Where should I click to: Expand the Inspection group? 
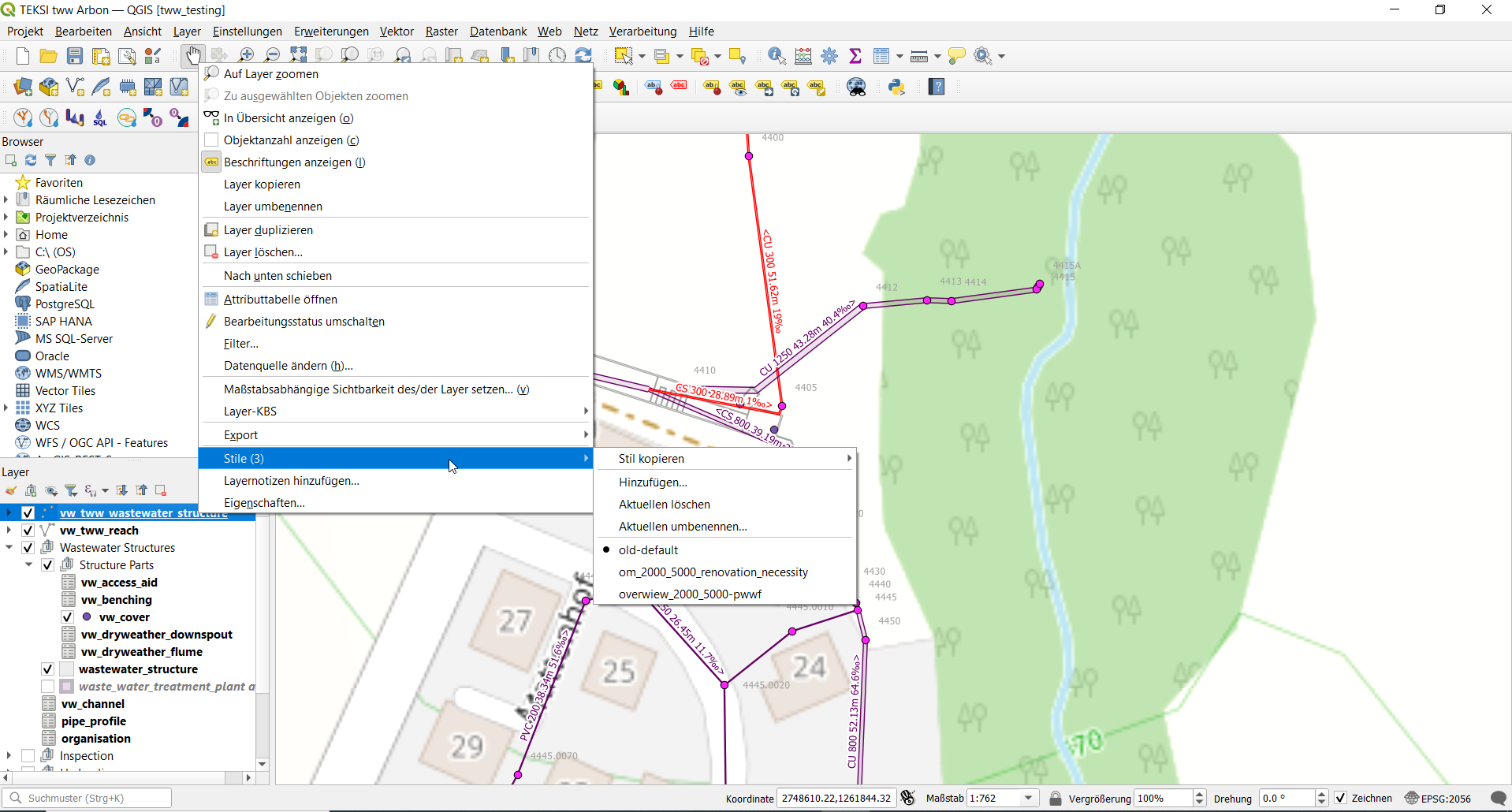point(9,756)
